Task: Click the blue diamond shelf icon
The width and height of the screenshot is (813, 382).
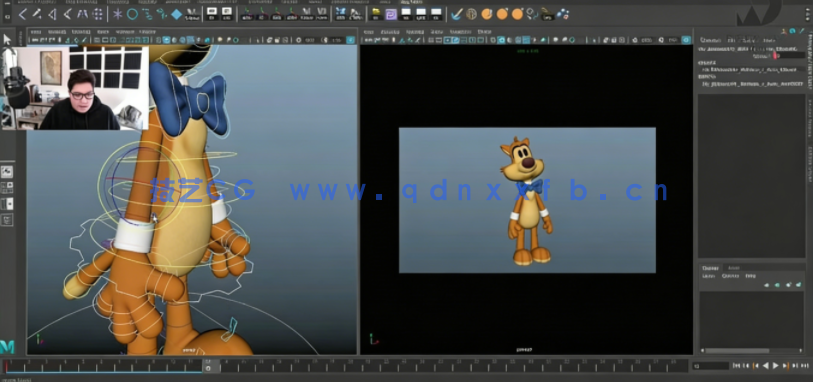Action: pos(177,14)
